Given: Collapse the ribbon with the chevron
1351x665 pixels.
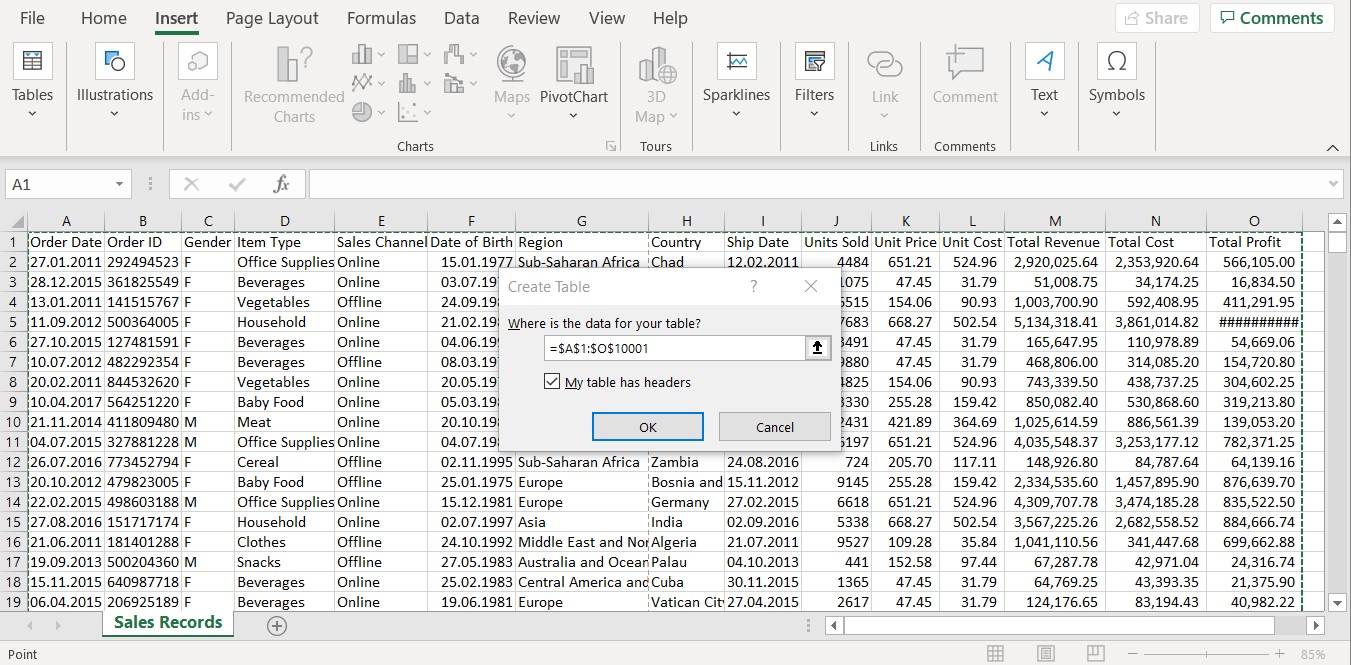Looking at the screenshot, I should [1333, 146].
